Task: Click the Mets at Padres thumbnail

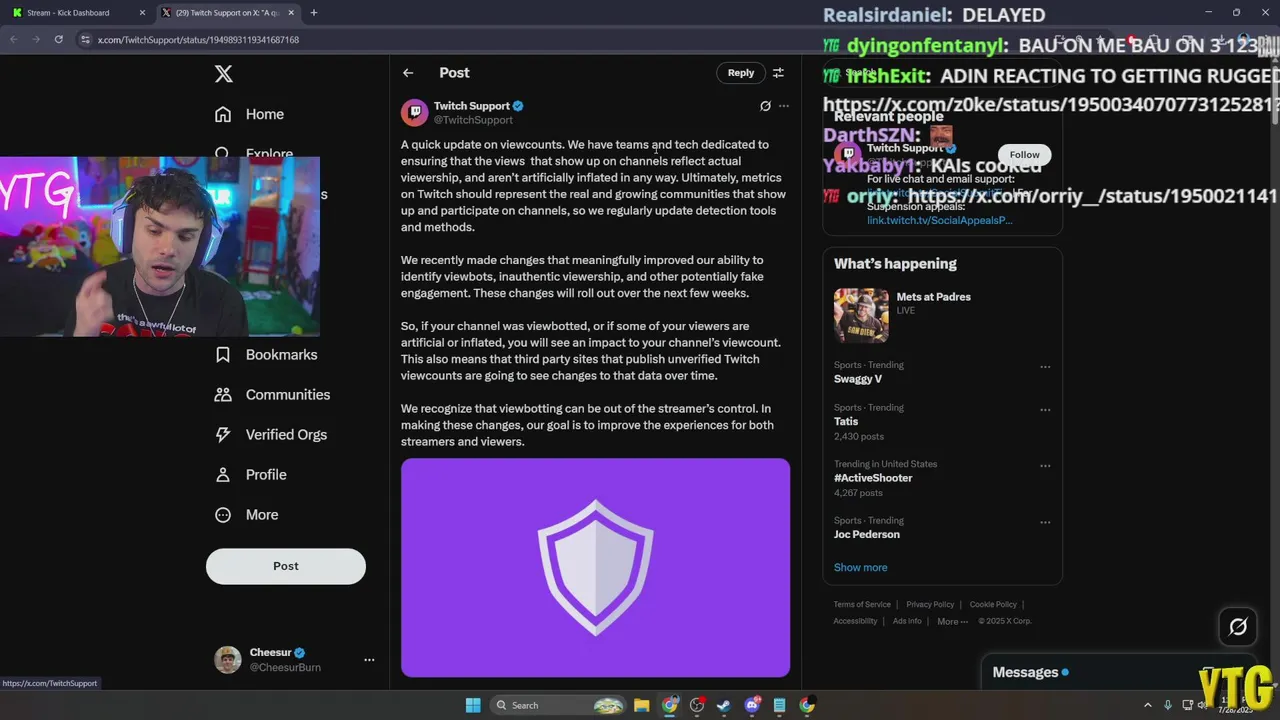Action: [861, 316]
